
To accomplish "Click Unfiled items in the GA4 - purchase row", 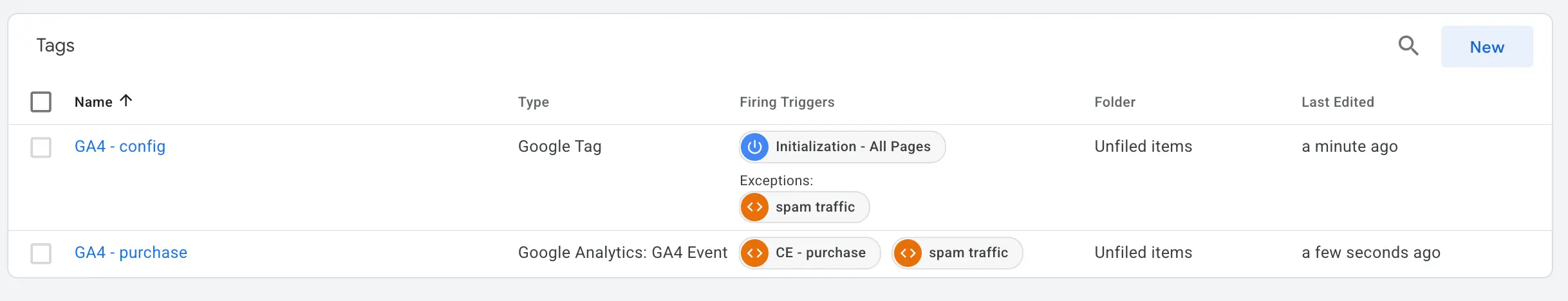I will pyautogui.click(x=1143, y=253).
